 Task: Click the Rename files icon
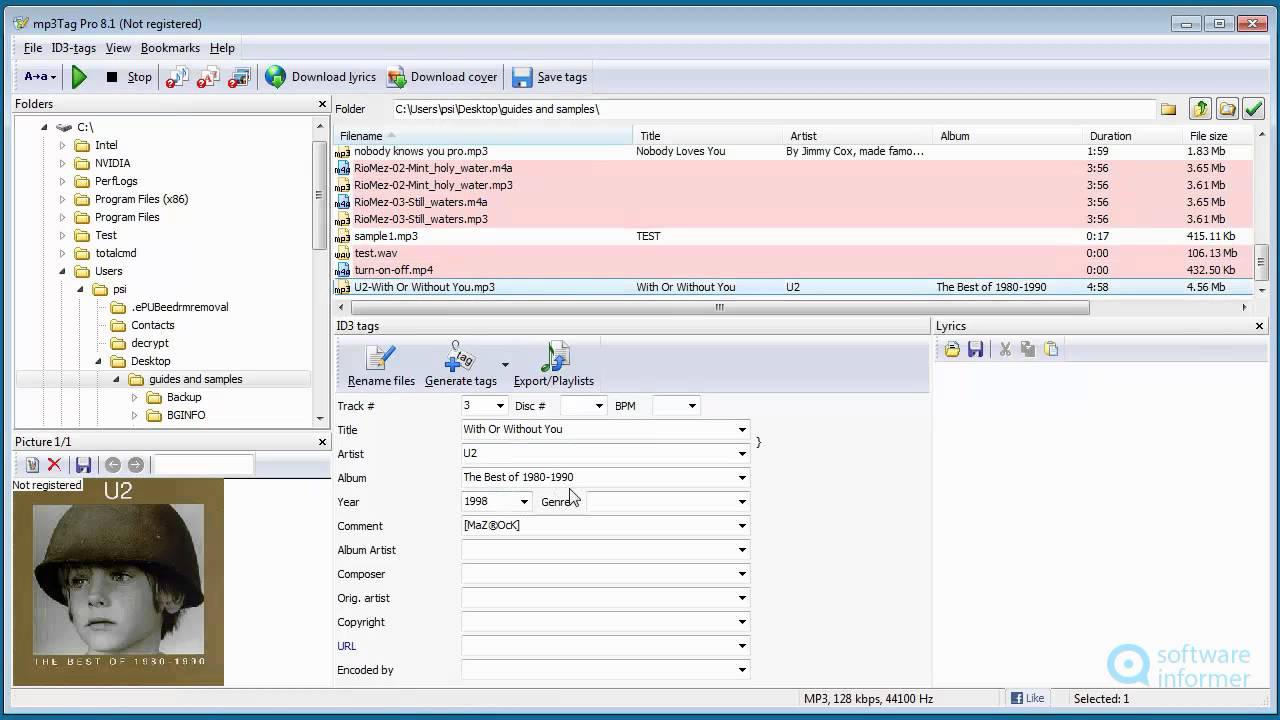(381, 365)
